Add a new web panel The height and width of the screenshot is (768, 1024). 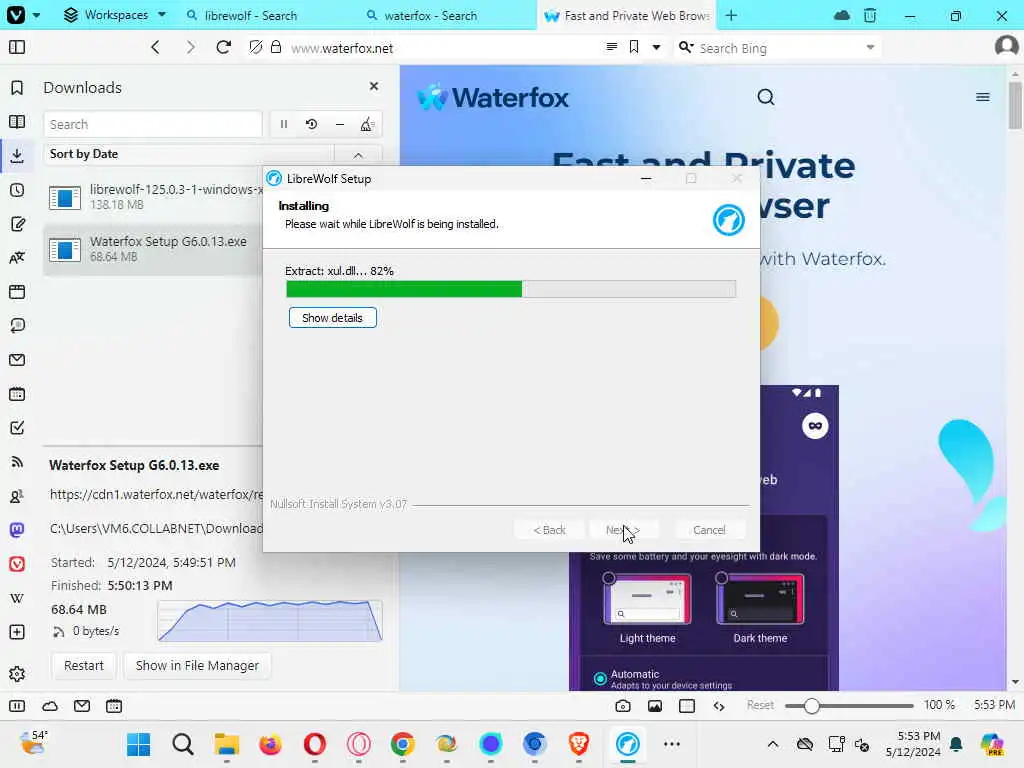pyautogui.click(x=17, y=632)
